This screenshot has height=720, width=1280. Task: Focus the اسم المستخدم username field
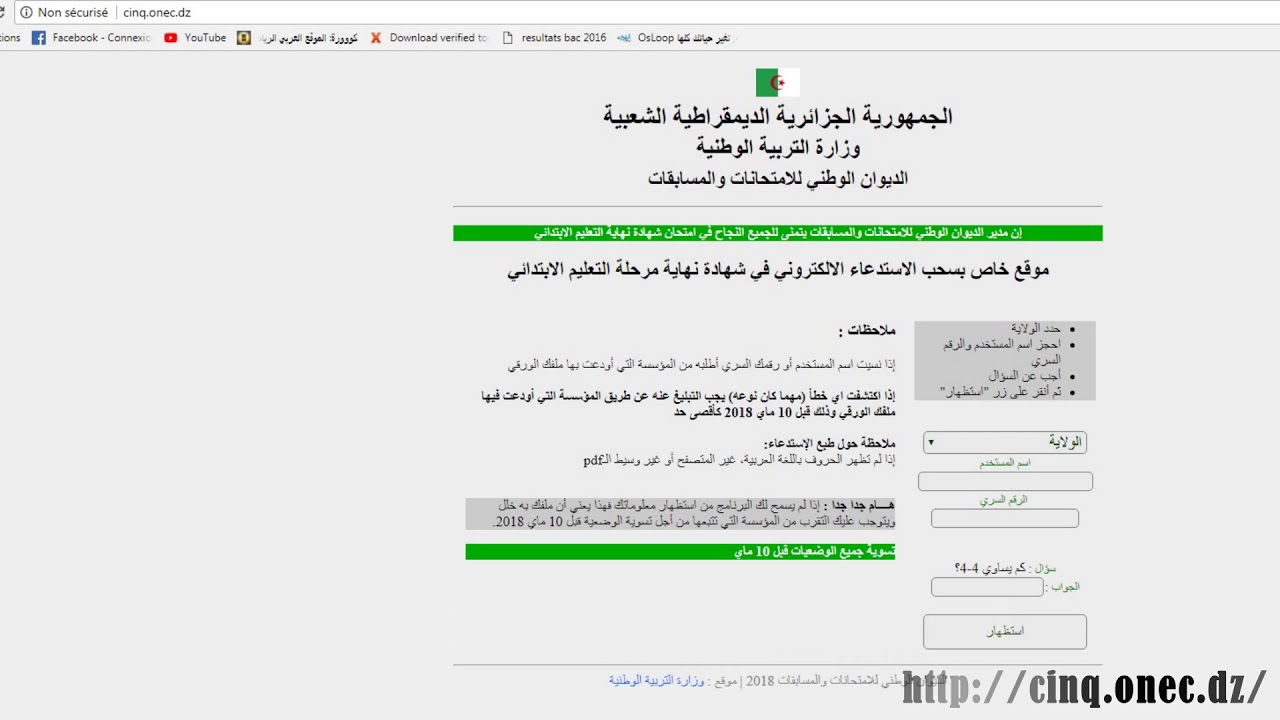pyautogui.click(x=1005, y=482)
